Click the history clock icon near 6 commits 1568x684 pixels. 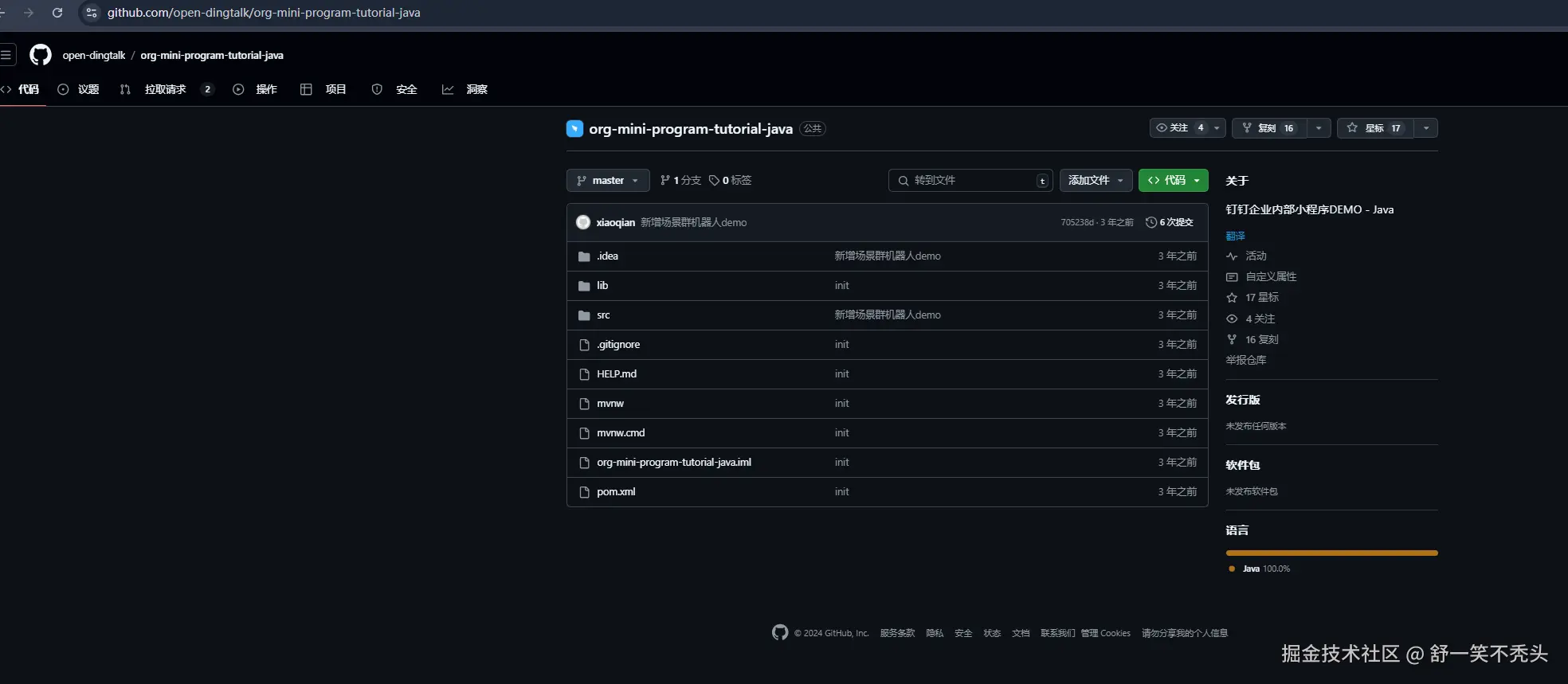pyautogui.click(x=1151, y=222)
